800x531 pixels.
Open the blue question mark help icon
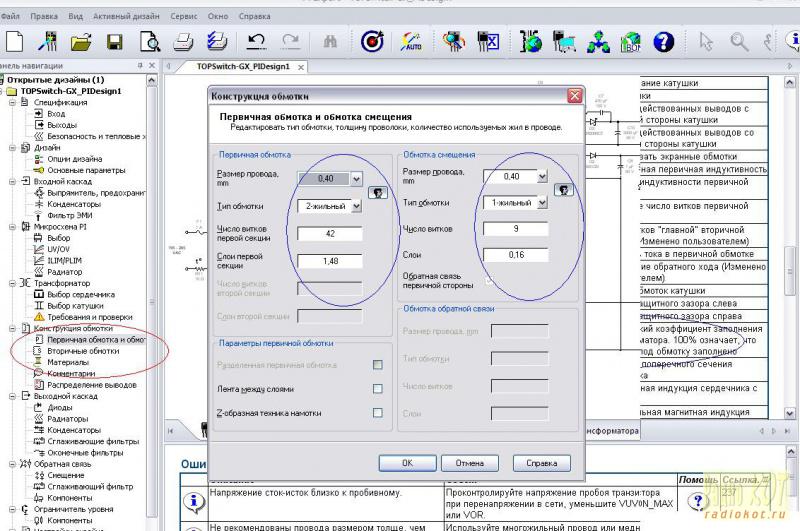(663, 42)
